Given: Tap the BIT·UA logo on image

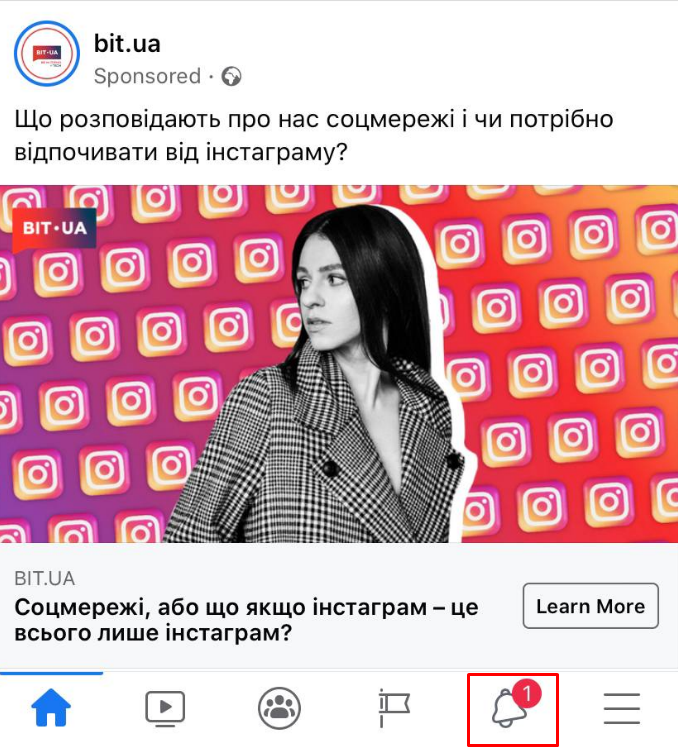Looking at the screenshot, I should click(54, 230).
